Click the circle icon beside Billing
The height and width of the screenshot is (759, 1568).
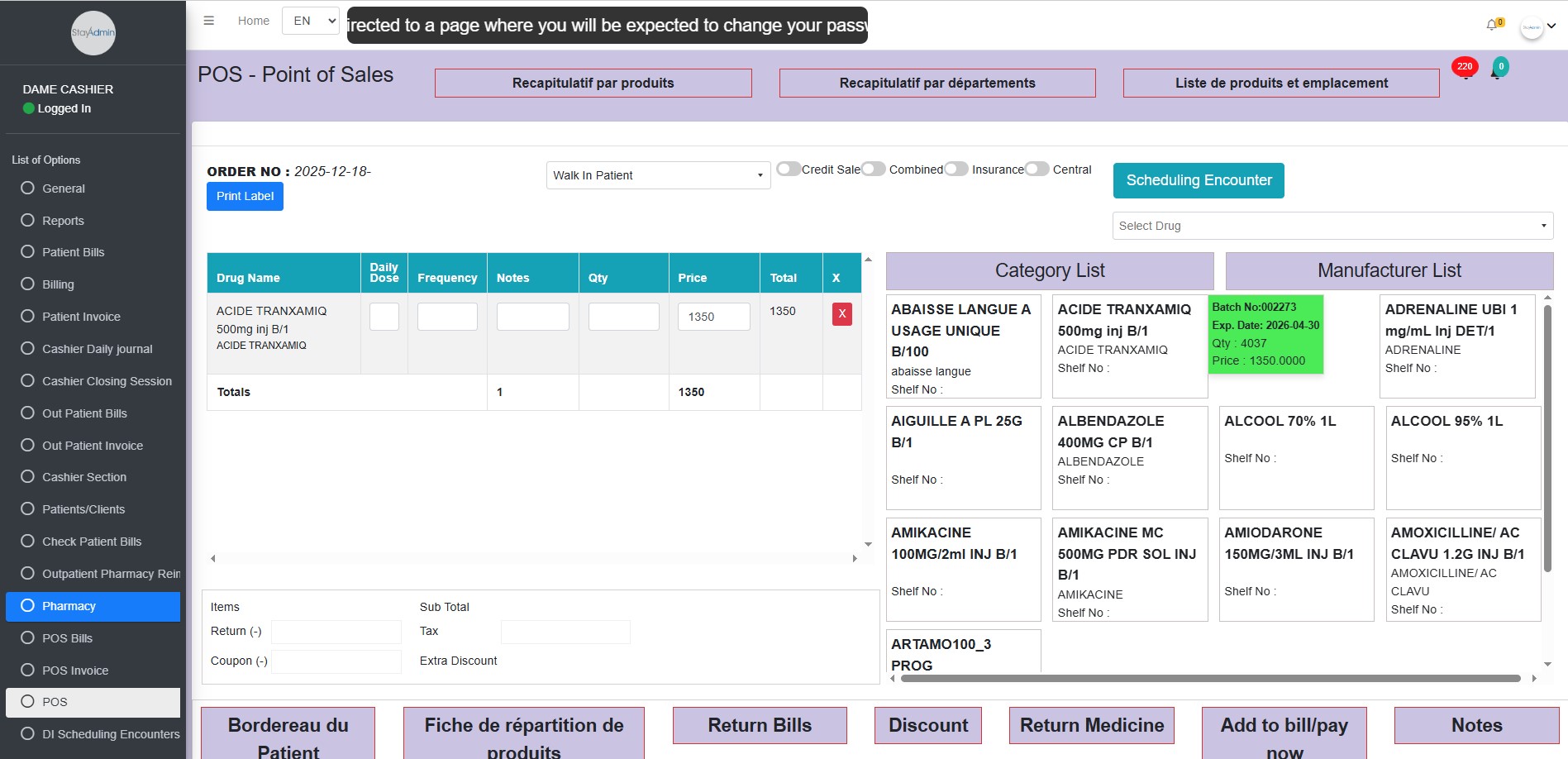[x=27, y=284]
